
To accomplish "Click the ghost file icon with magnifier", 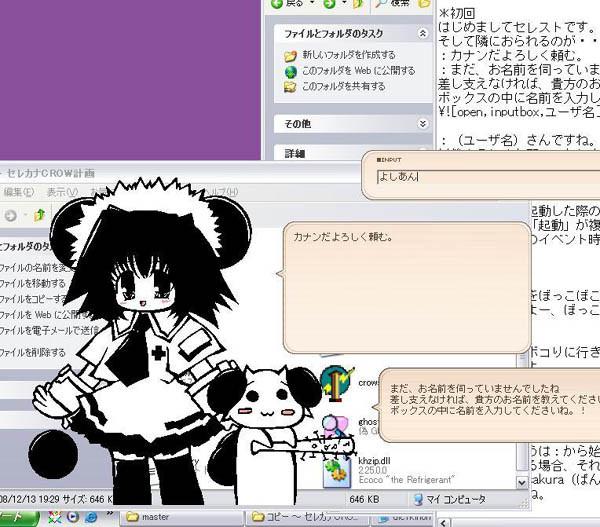I will pyautogui.click(x=336, y=426).
